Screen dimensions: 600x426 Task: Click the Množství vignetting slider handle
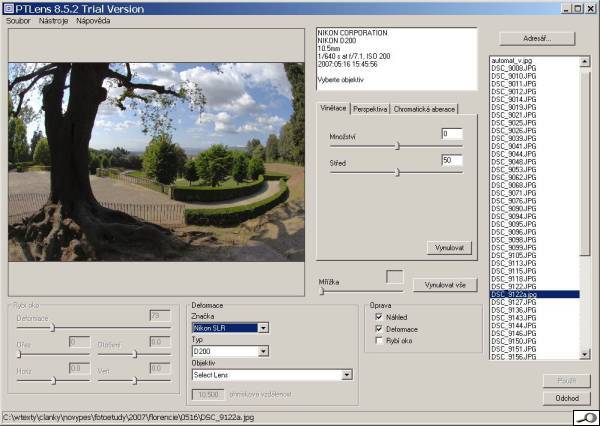pyautogui.click(x=397, y=145)
